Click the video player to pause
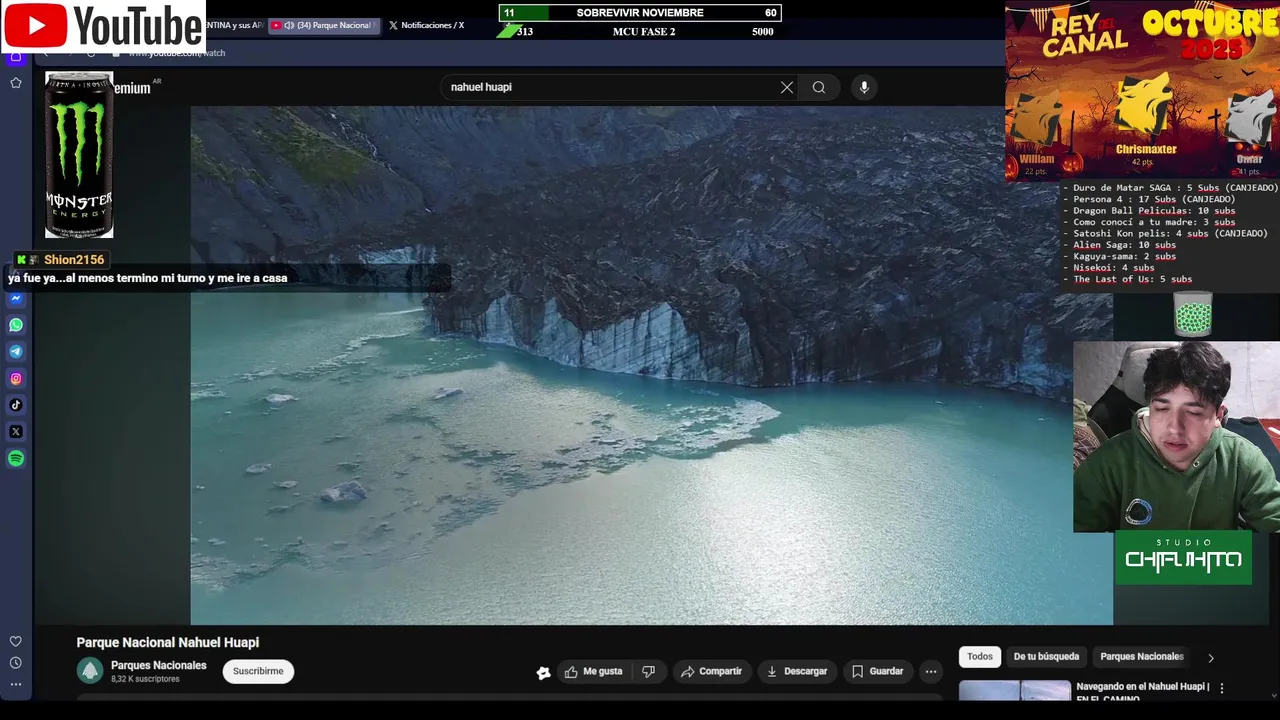 [651, 365]
